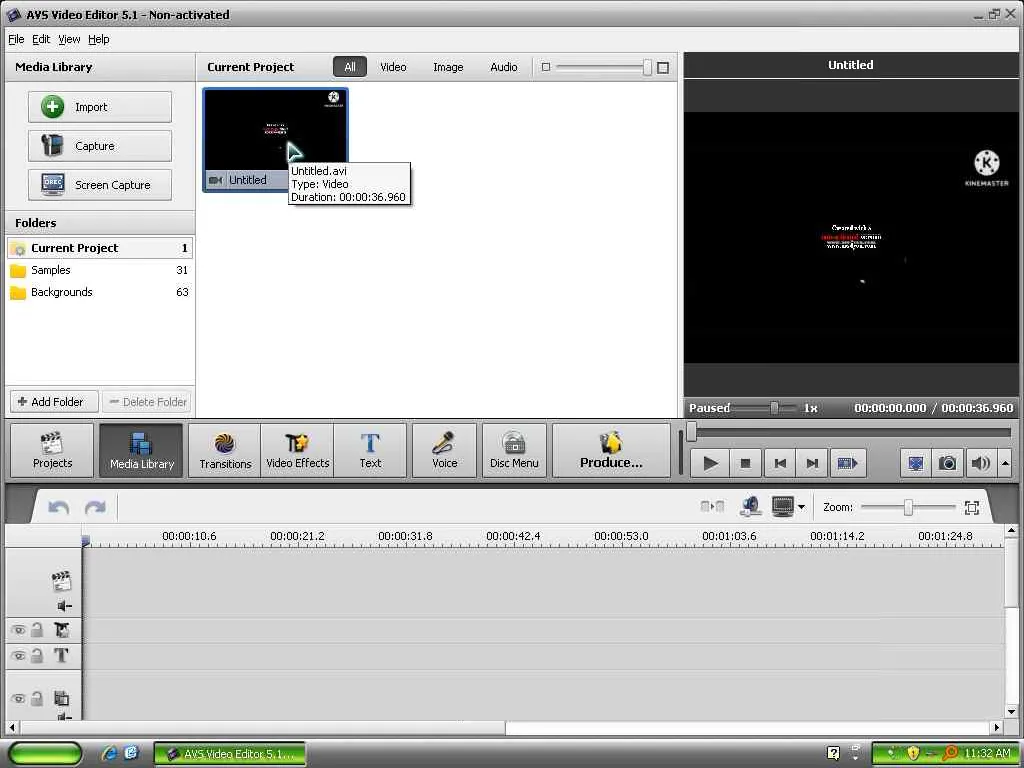1024x768 pixels.
Task: Open the Edit menu
Action: [x=41, y=39]
